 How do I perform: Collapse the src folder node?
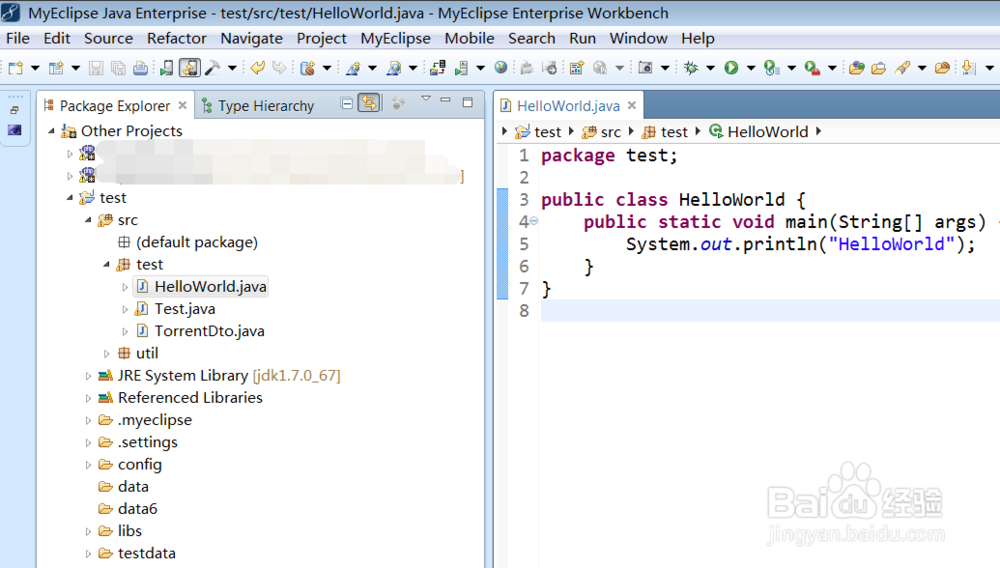tap(88, 220)
